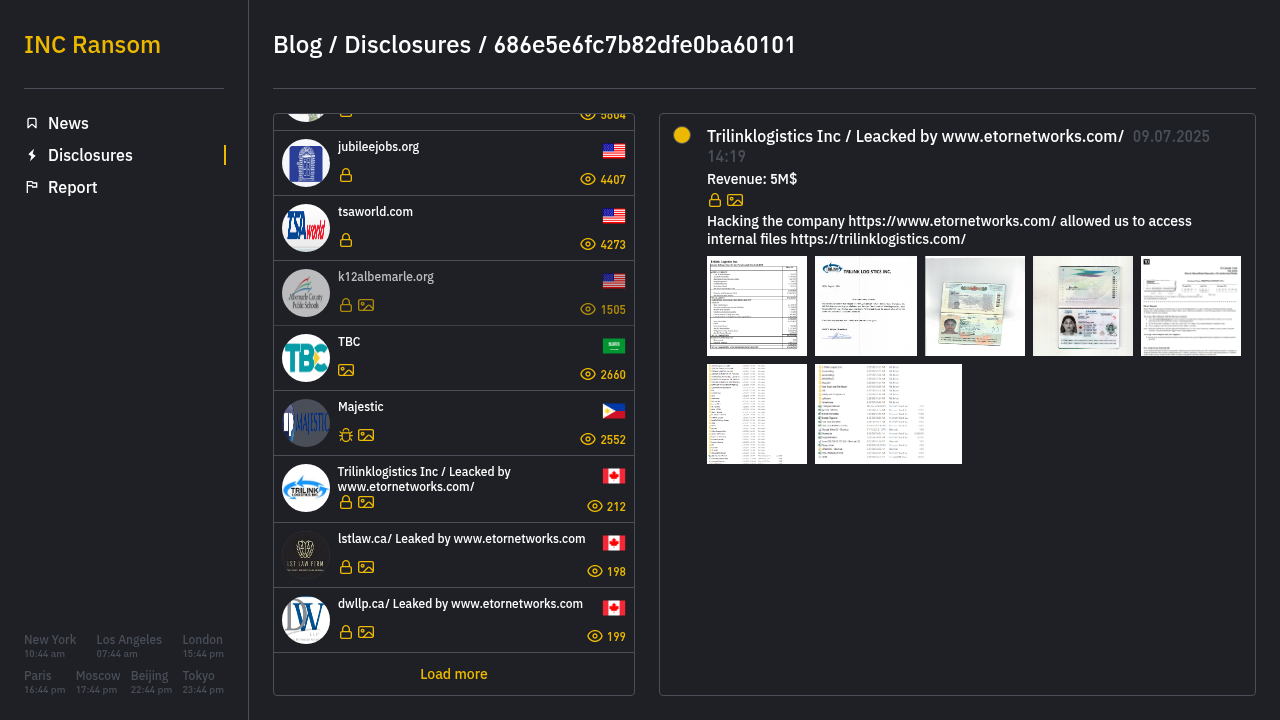
Task: Click the eye views icon beside 212
Action: pos(595,507)
